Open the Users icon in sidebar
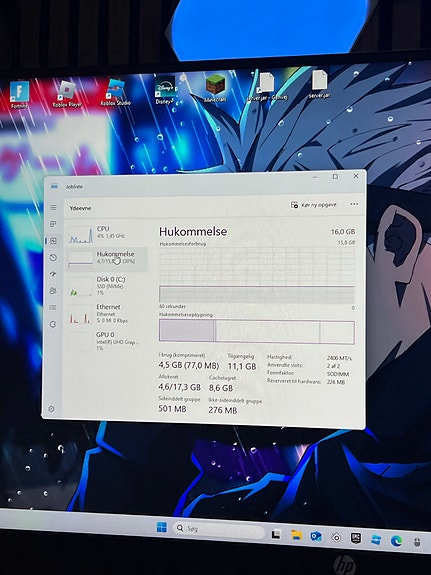Viewport: 431px width, 575px height. point(53,291)
